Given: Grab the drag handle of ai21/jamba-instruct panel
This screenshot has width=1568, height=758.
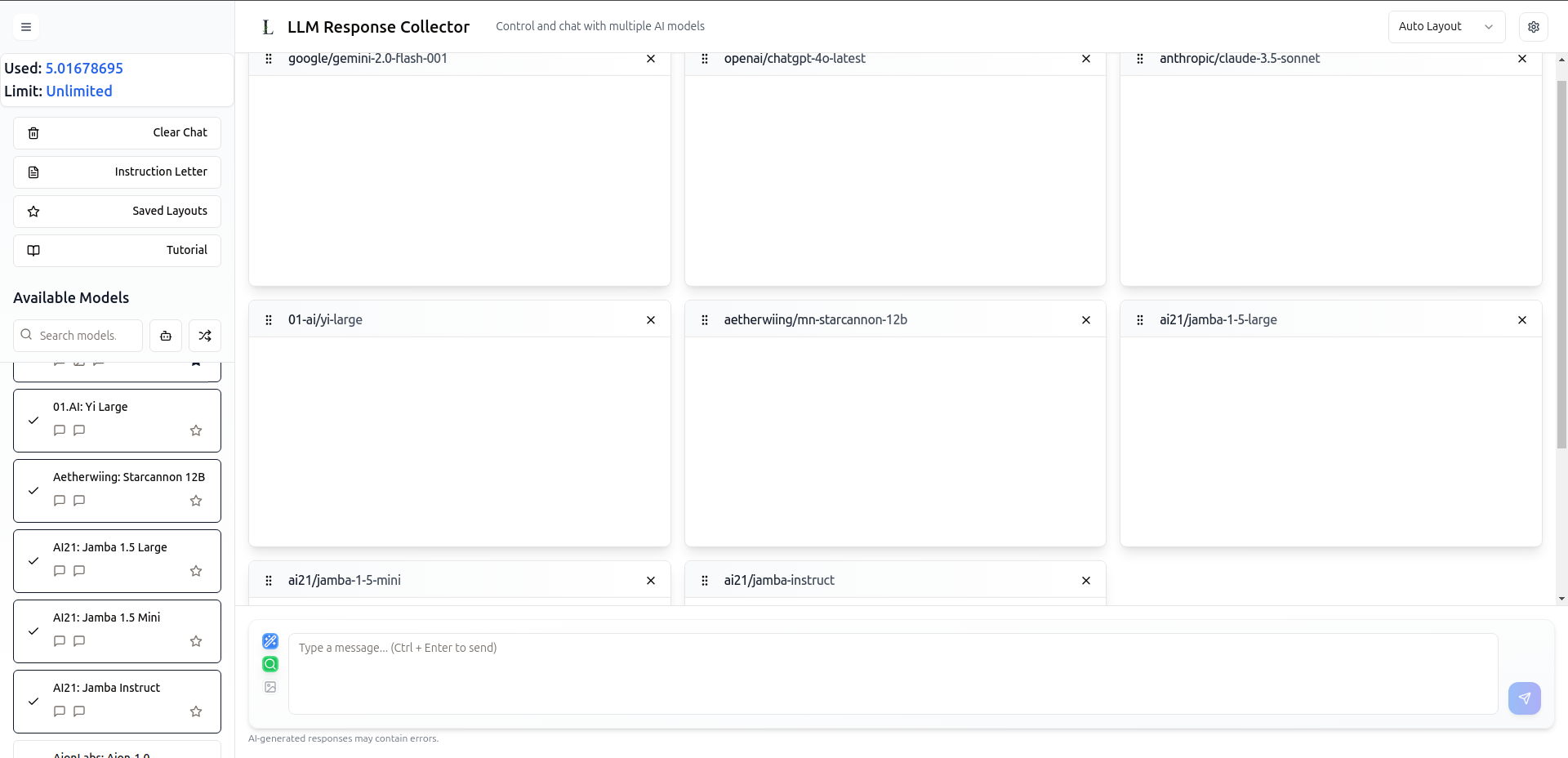Looking at the screenshot, I should pos(705,581).
